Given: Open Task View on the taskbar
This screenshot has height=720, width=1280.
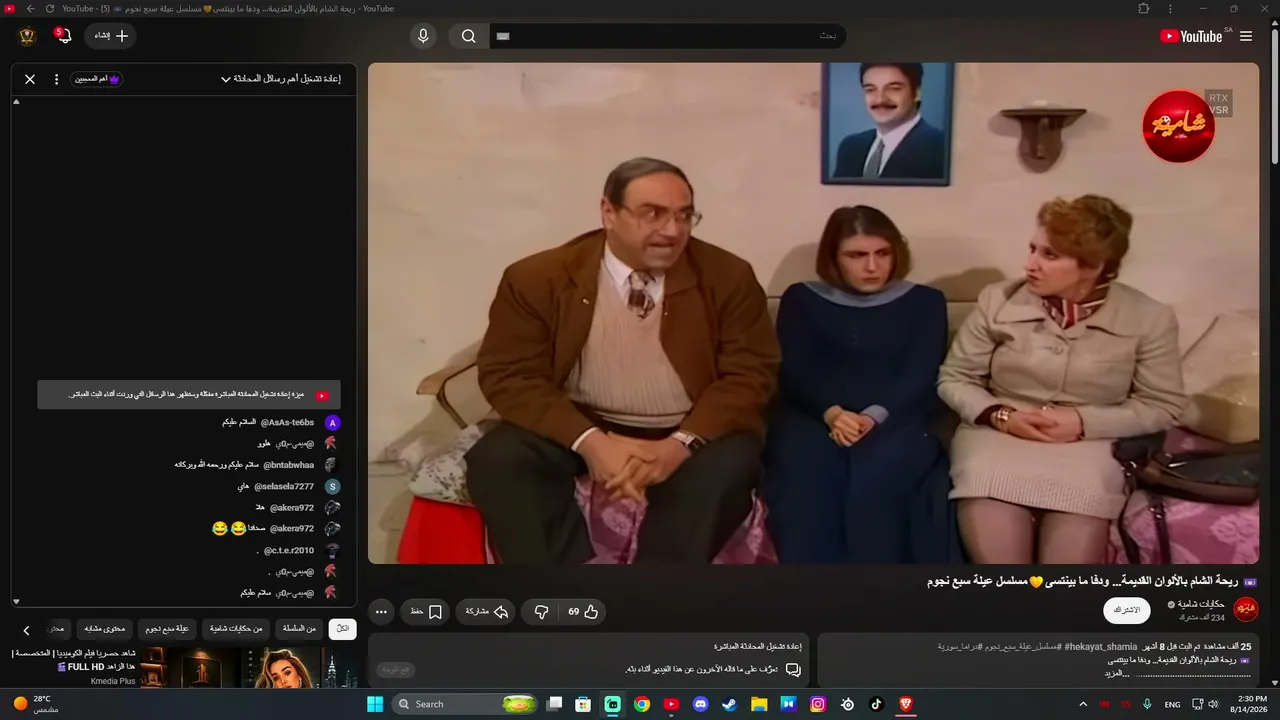Looking at the screenshot, I should [555, 704].
